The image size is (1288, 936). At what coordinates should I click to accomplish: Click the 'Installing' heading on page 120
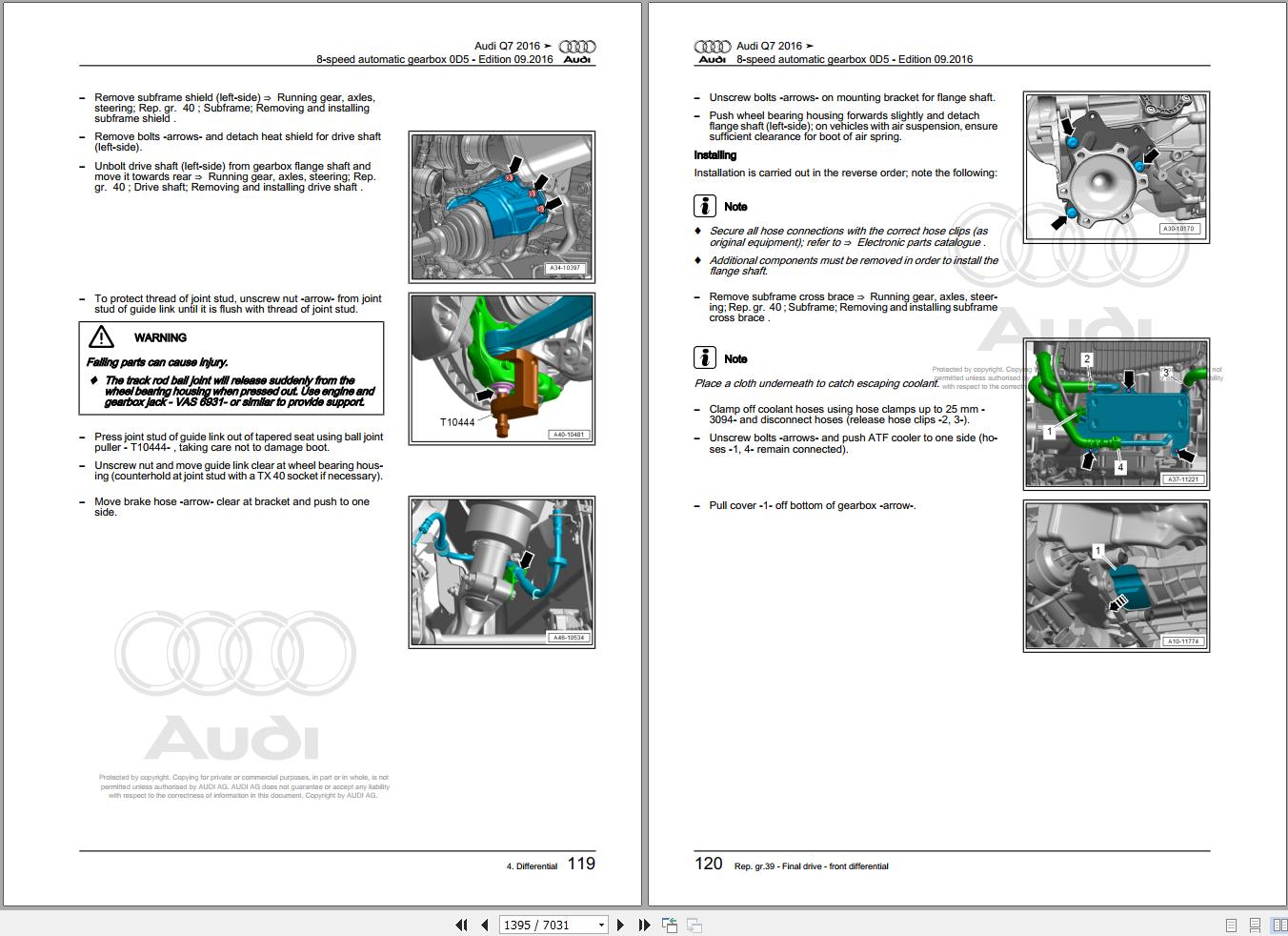[715, 155]
